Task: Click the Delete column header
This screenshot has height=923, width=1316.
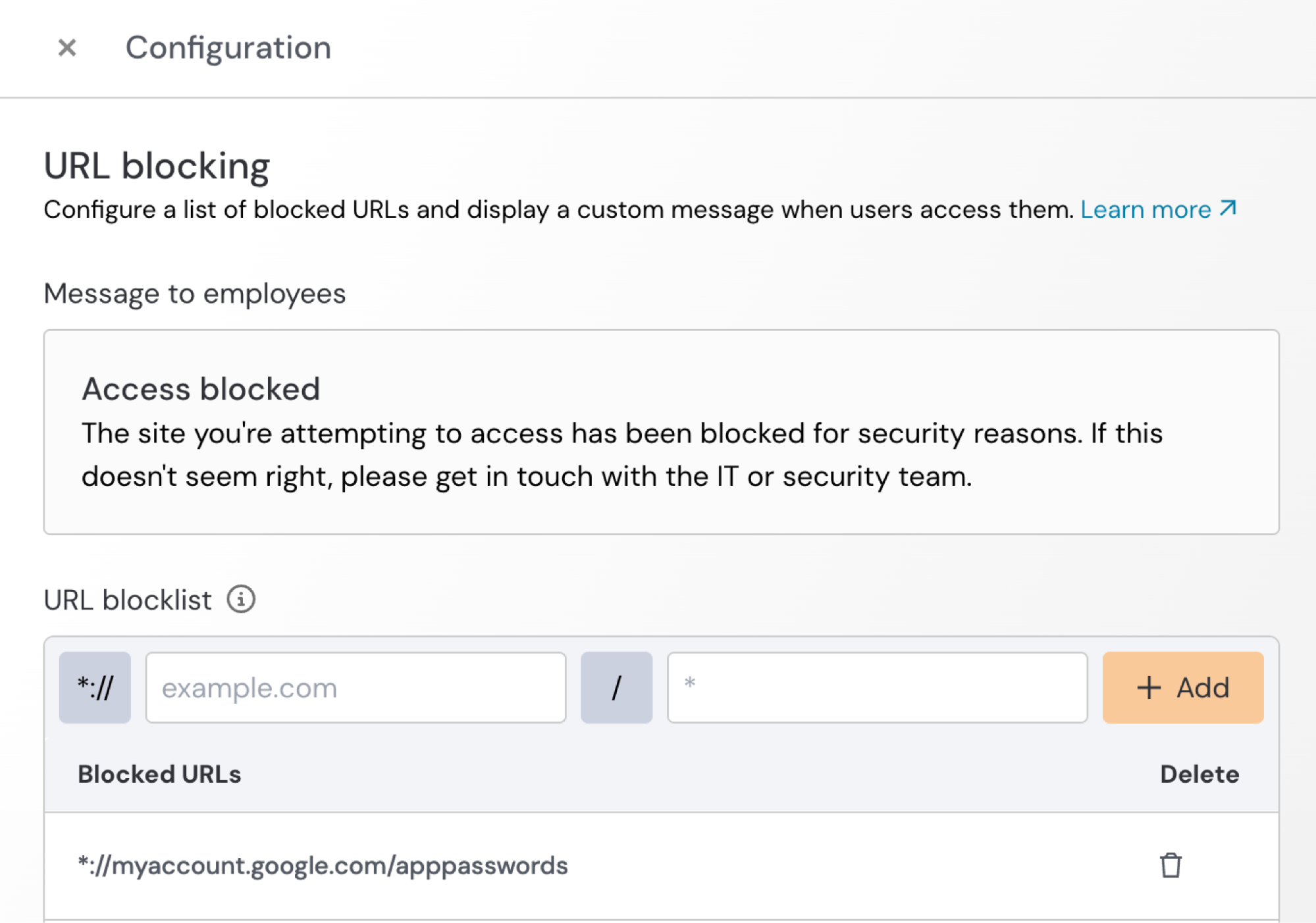Action: [1199, 774]
